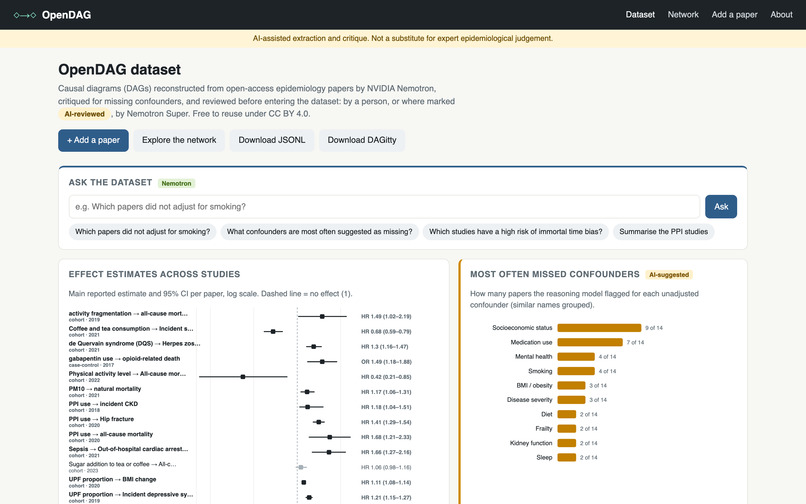Go to the Network nav item
The height and width of the screenshot is (504, 806).
(683, 14)
